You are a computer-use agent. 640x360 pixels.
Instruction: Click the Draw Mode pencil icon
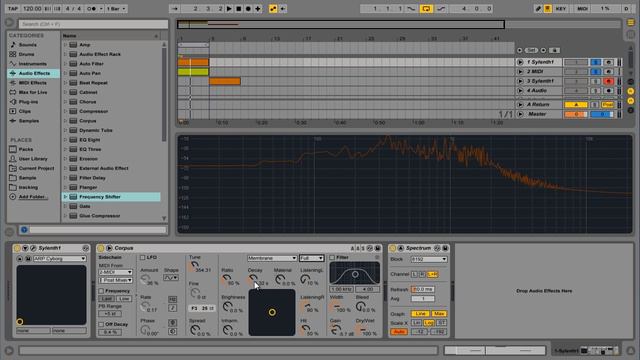point(538,9)
